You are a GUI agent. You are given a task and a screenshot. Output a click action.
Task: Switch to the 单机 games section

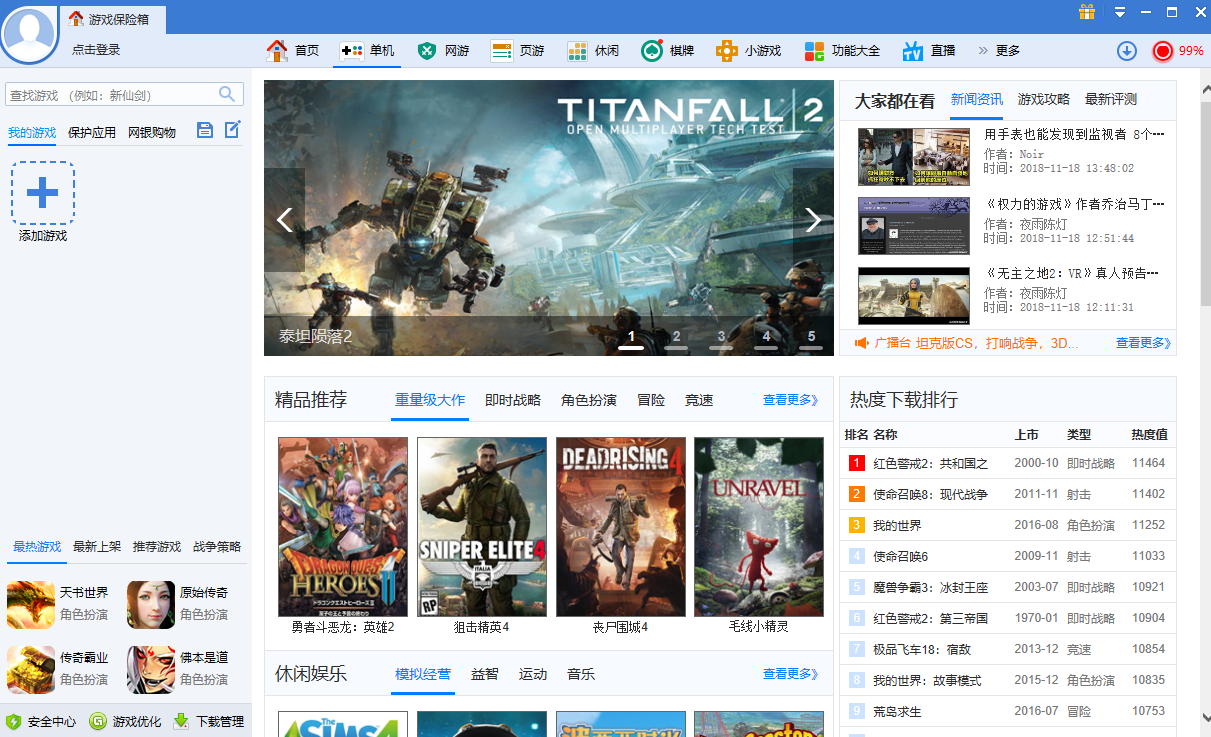point(366,51)
